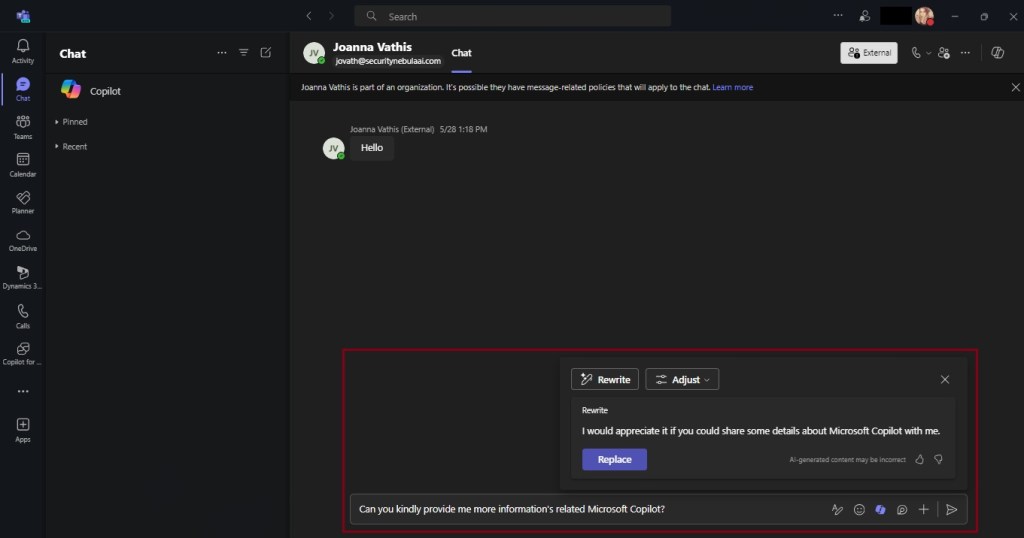Viewport: 1024px width, 538px height.
Task: Open the Adjust dropdown menu
Action: [x=682, y=380]
